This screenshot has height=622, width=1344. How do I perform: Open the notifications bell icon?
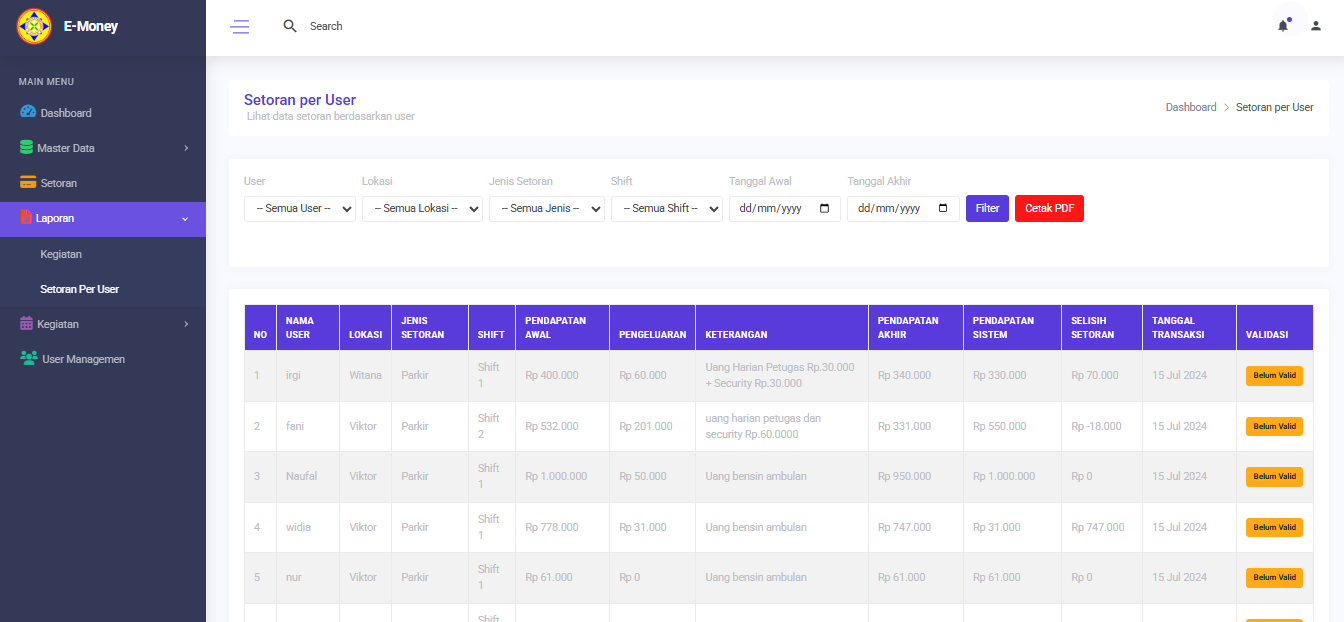click(1283, 26)
